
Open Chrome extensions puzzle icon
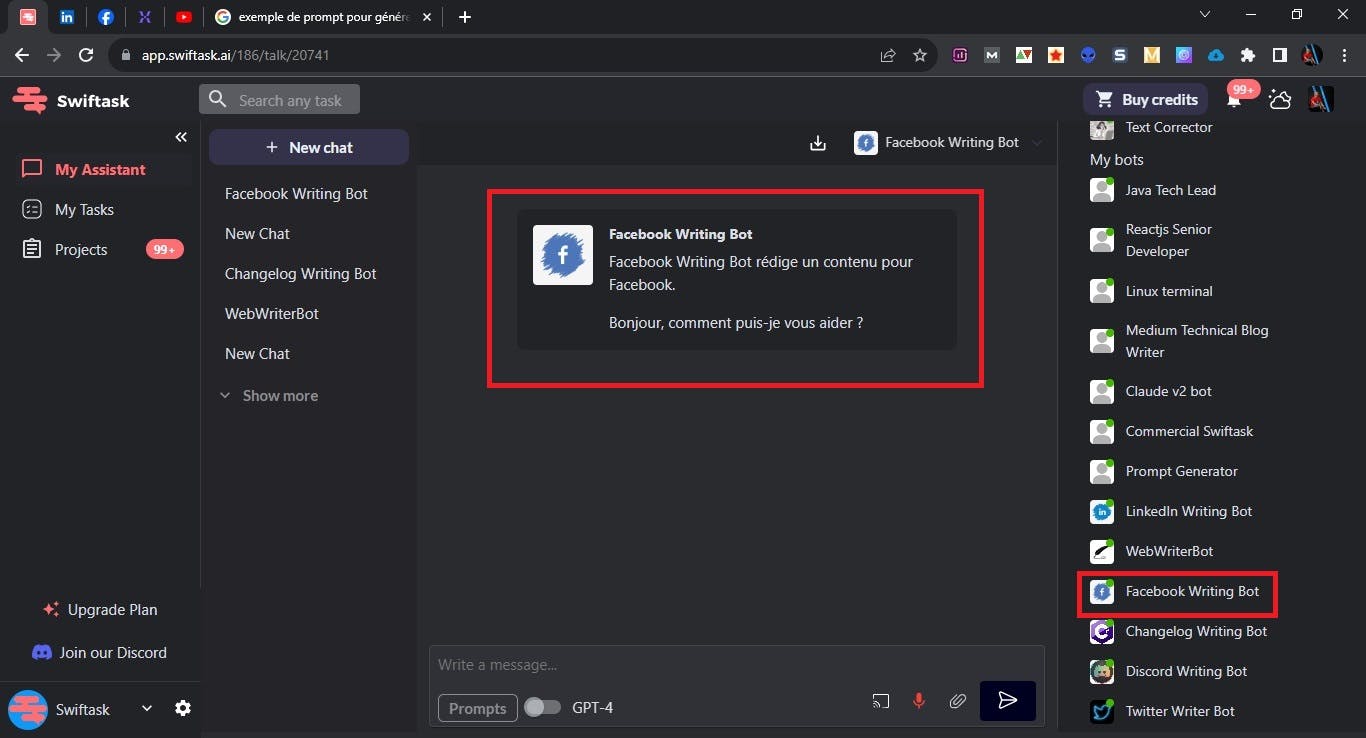click(1247, 56)
